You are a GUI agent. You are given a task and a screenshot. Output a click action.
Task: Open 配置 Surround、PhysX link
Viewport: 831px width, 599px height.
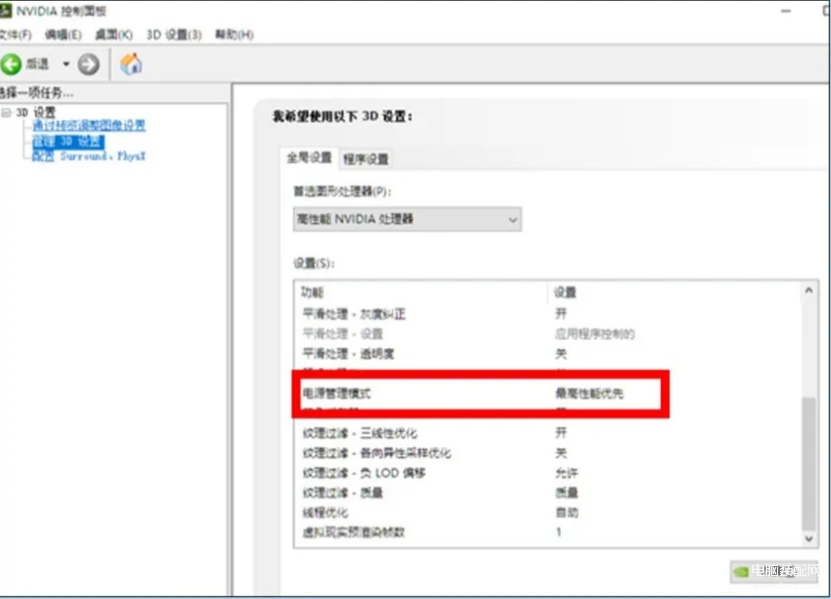tap(89, 156)
